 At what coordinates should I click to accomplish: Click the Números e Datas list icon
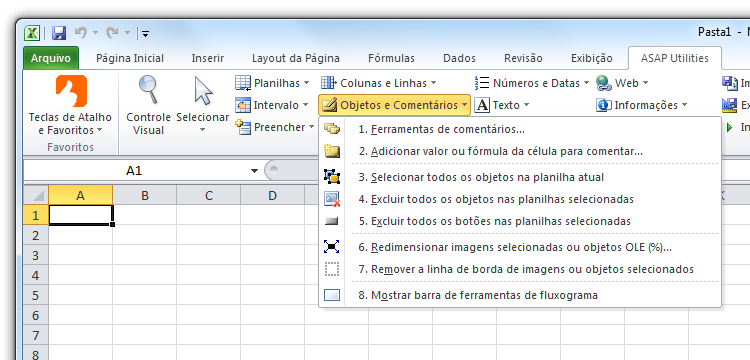pos(482,83)
